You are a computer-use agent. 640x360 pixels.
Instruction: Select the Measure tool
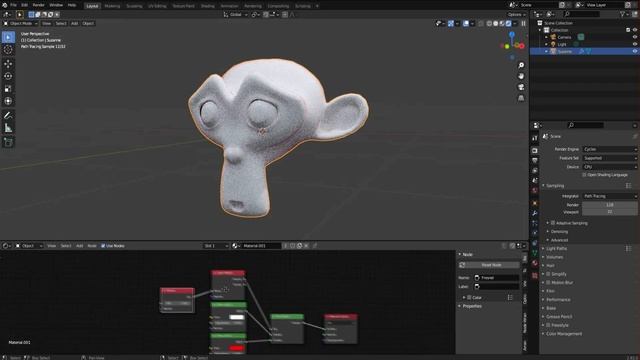[8, 128]
